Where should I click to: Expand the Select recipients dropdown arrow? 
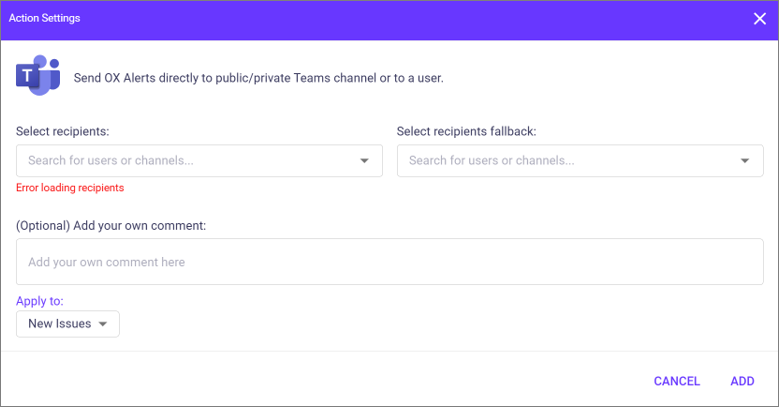pyautogui.click(x=364, y=161)
